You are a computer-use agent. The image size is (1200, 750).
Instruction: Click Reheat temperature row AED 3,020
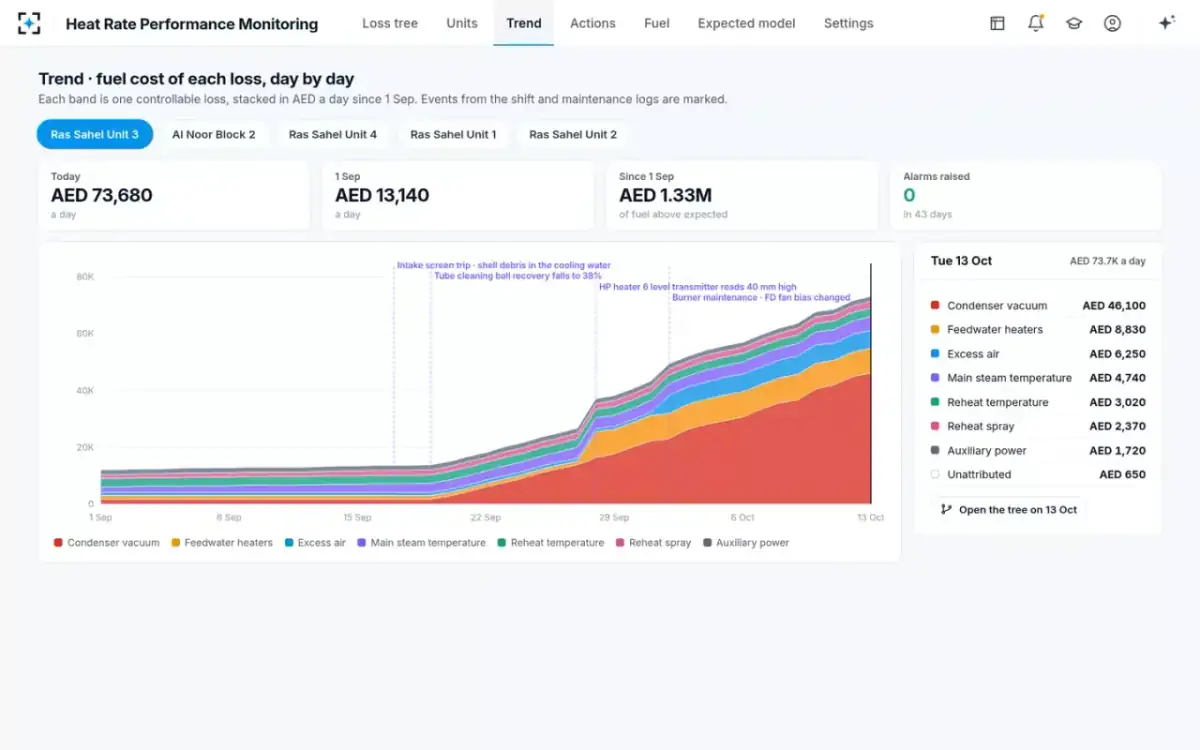(1038, 402)
